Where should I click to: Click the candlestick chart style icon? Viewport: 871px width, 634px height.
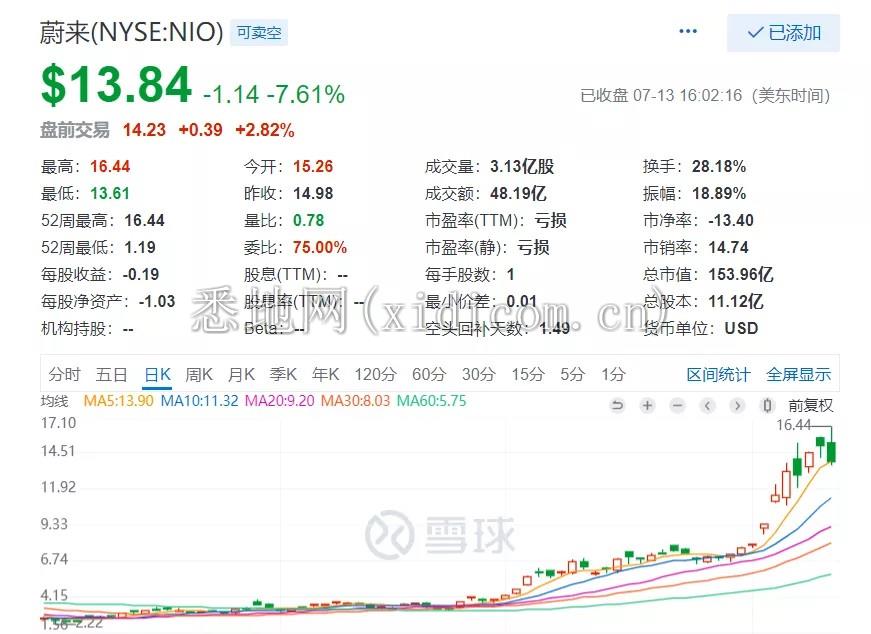(x=767, y=406)
